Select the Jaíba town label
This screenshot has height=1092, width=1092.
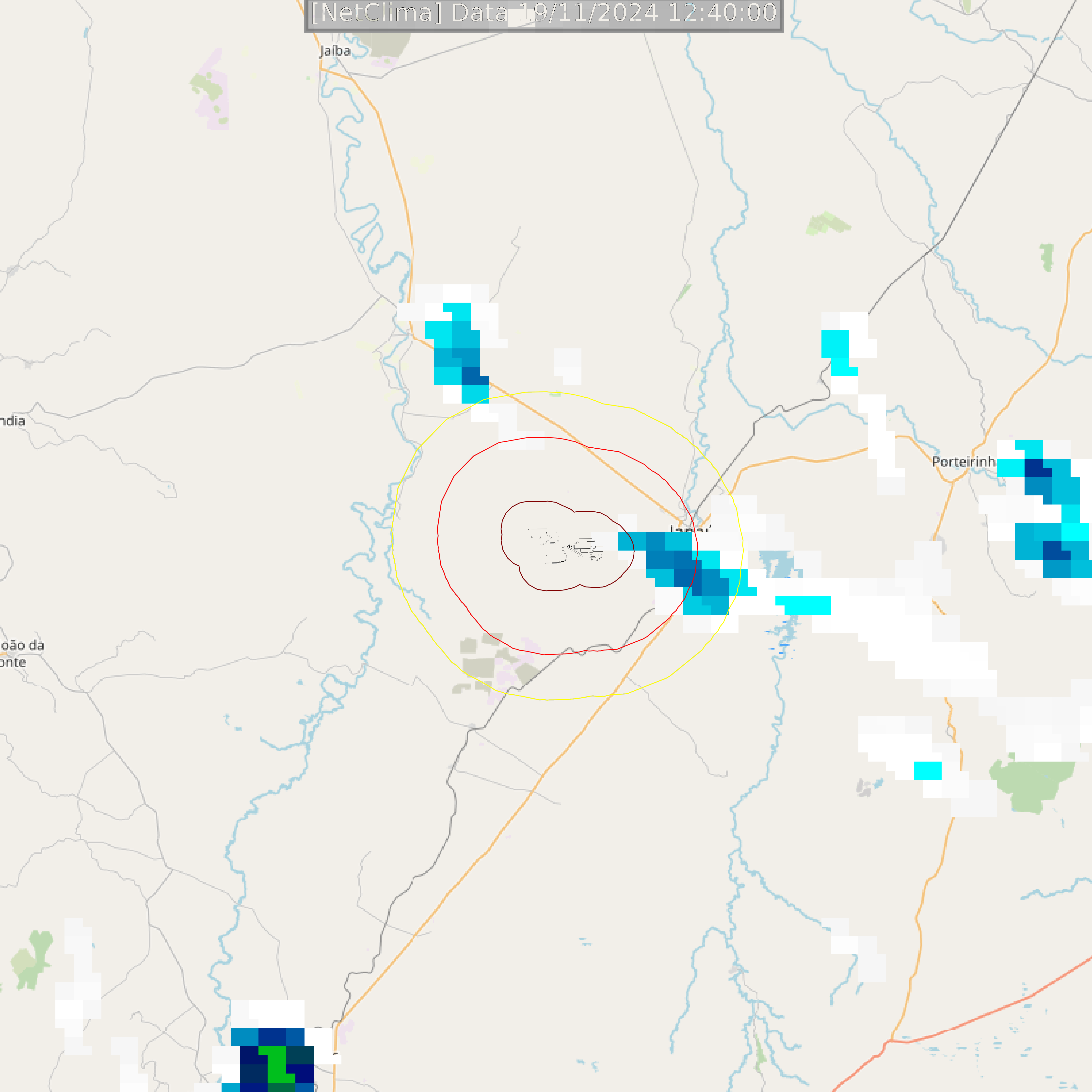pos(335,51)
